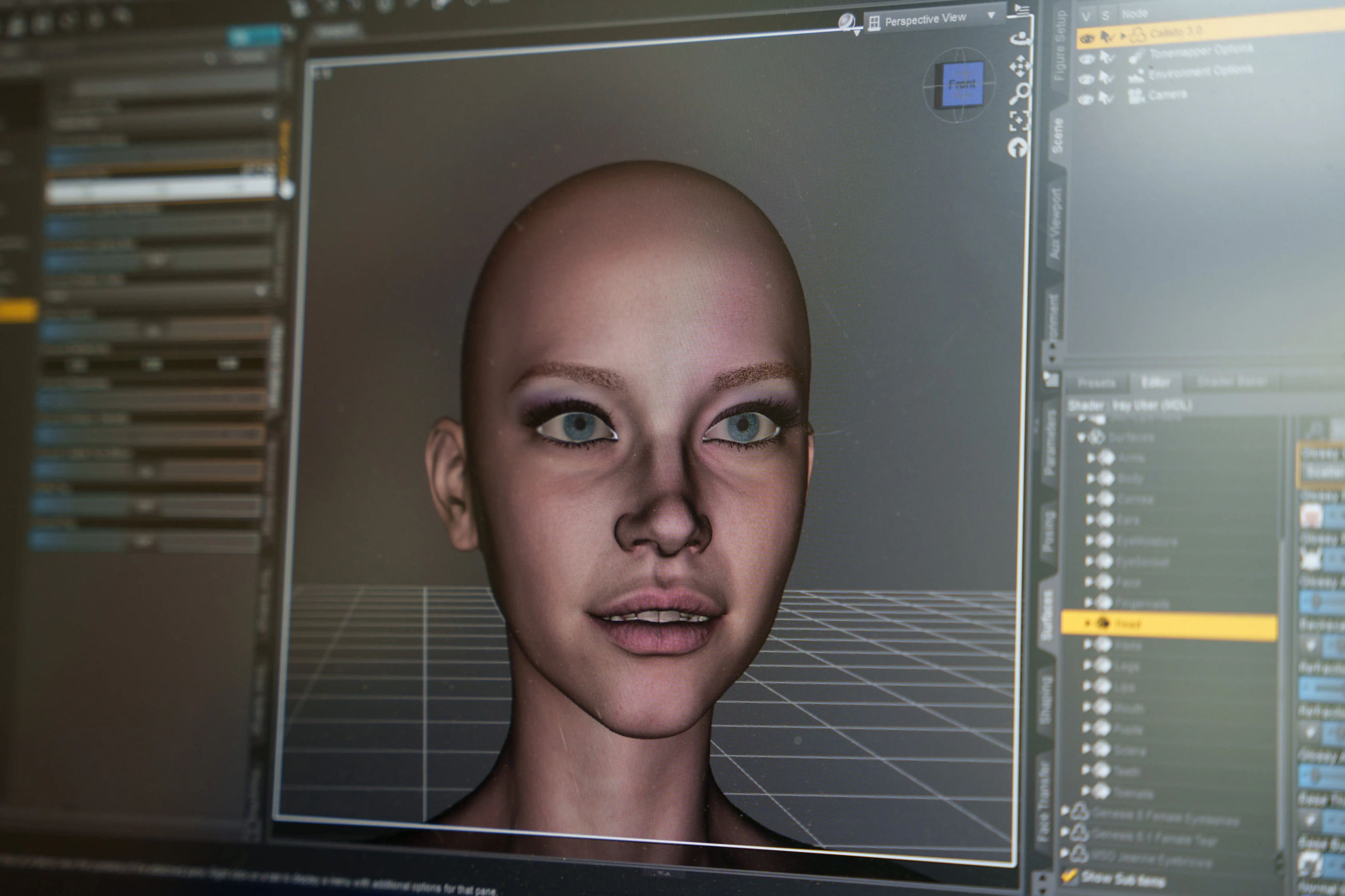Toggle selectable arrow for Callisto 3.0

tap(1107, 38)
